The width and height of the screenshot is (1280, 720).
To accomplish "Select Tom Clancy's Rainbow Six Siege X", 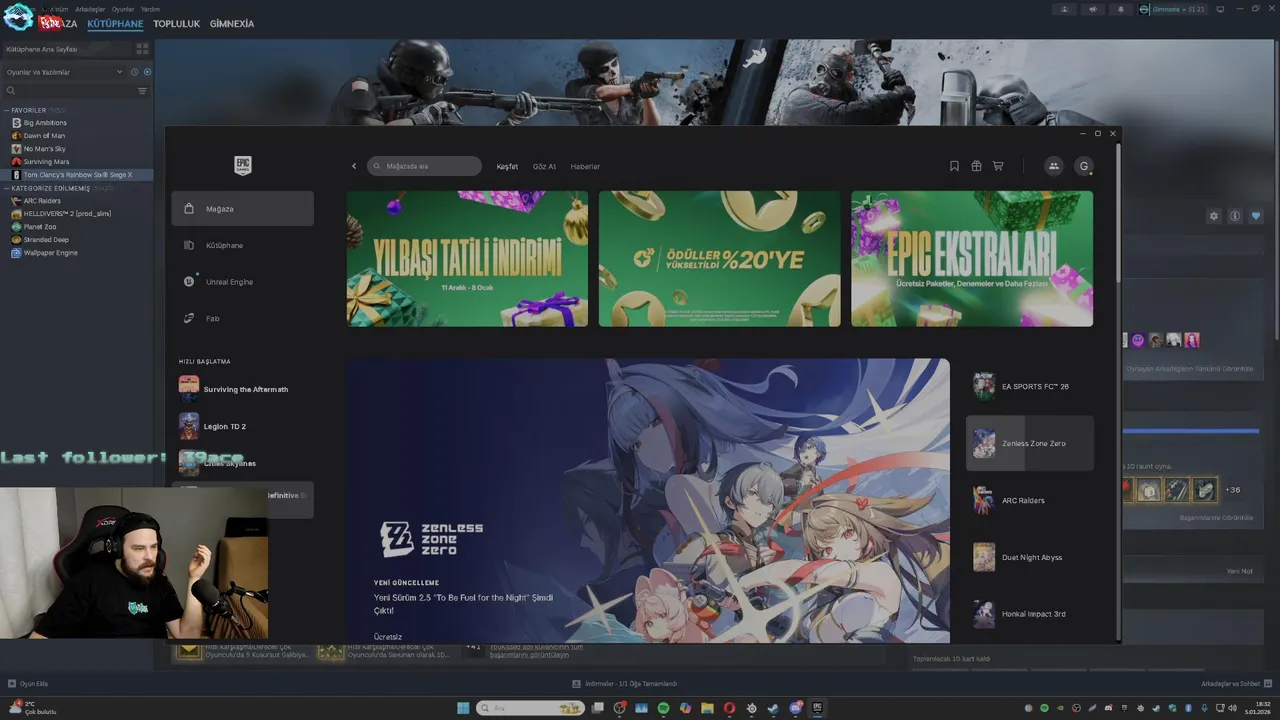I will coord(77,175).
